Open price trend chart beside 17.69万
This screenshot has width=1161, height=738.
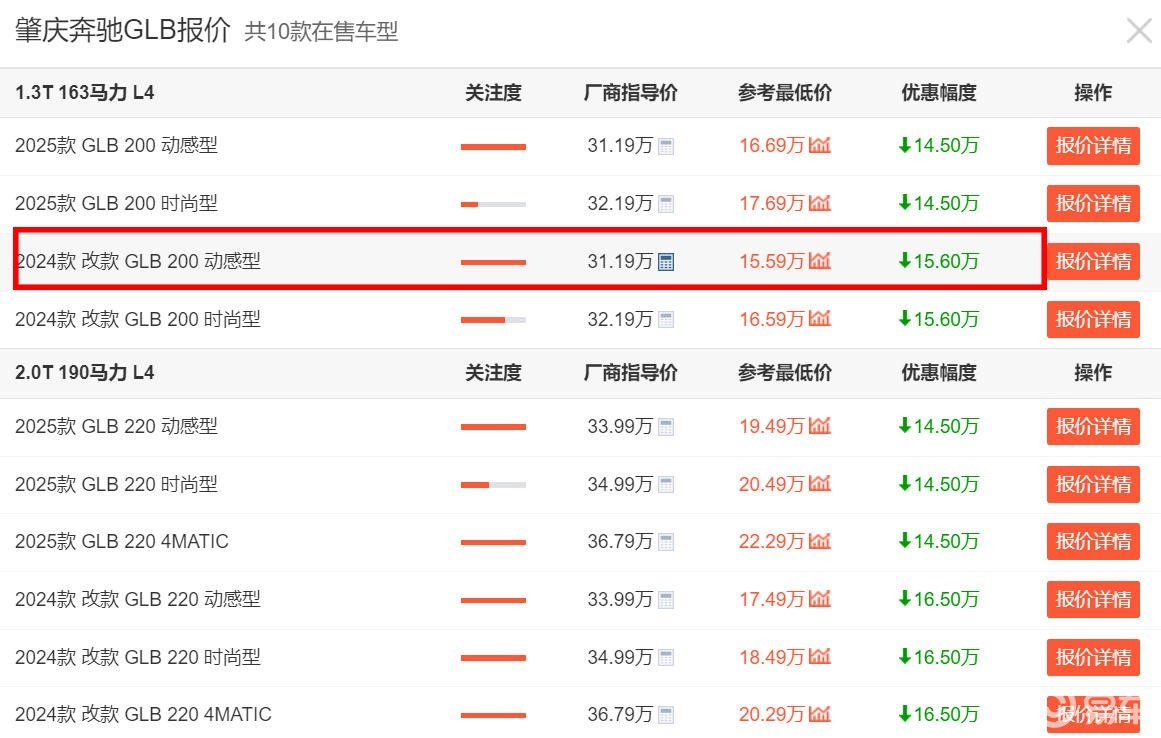tap(820, 204)
